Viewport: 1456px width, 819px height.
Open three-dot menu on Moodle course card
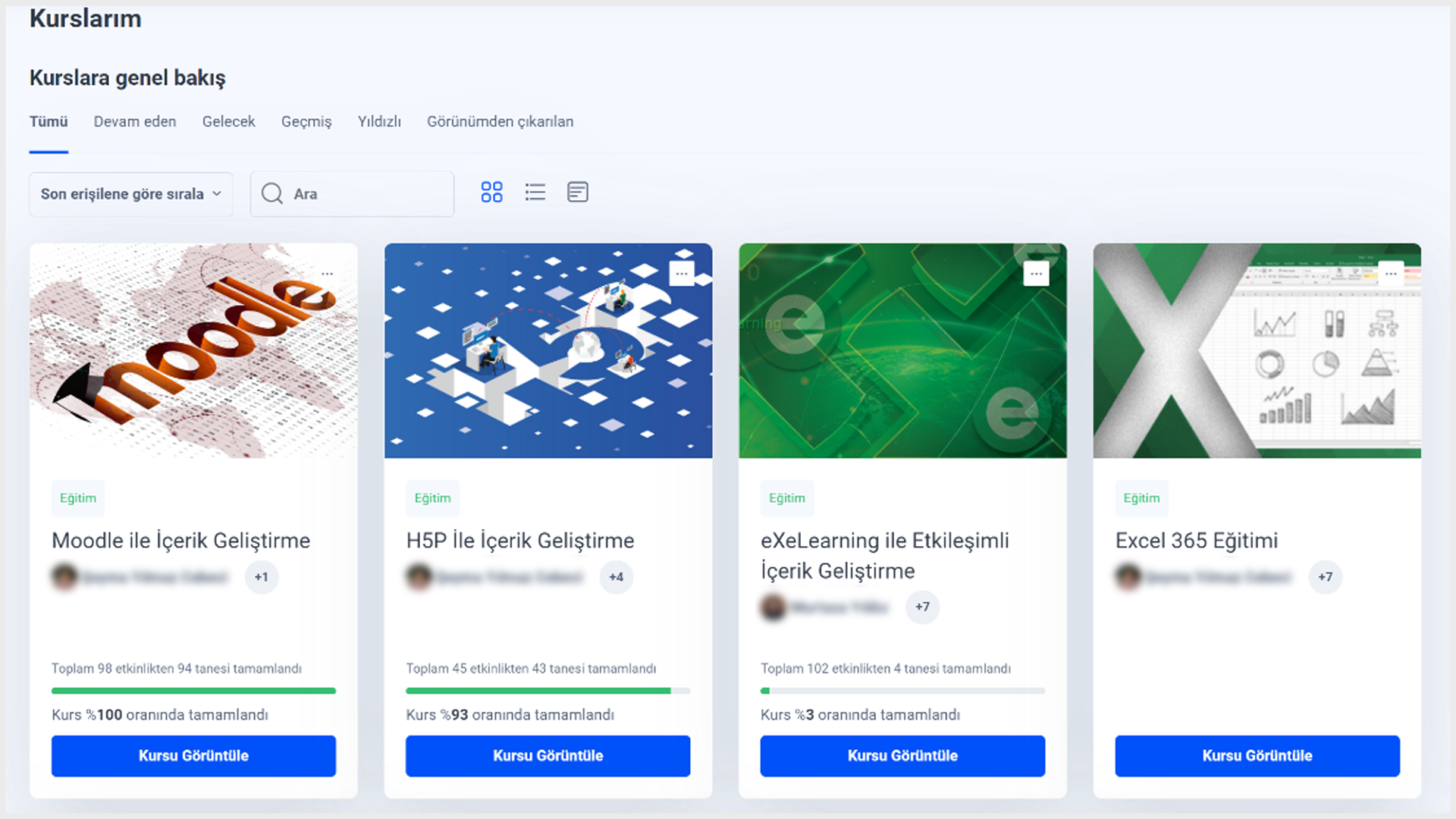click(x=327, y=274)
